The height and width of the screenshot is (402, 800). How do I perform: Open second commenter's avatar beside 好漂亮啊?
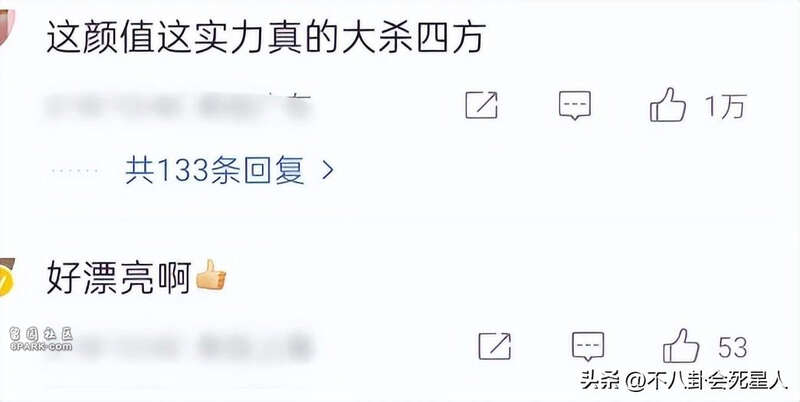[x=6, y=277]
